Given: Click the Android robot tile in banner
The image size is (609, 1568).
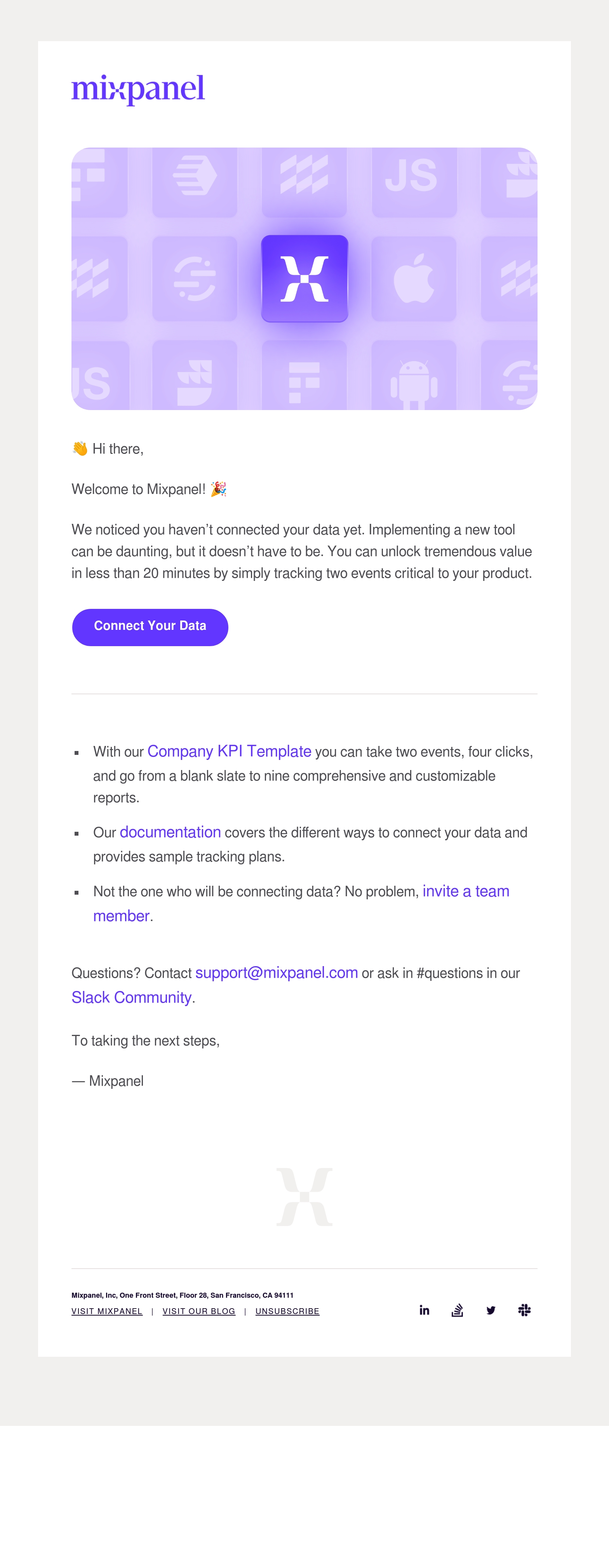Looking at the screenshot, I should [x=414, y=375].
